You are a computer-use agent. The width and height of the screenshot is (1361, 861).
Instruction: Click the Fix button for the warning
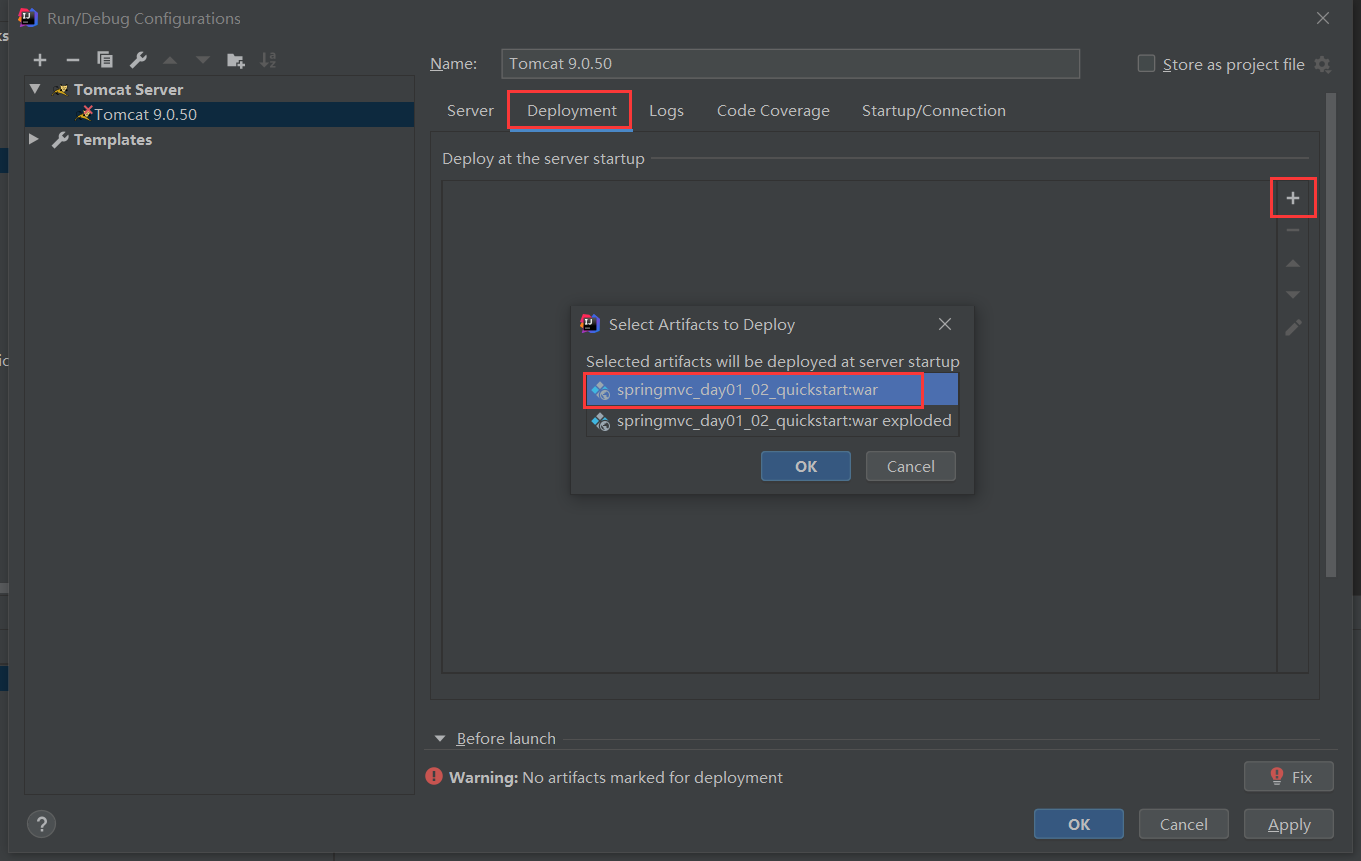[1289, 776]
